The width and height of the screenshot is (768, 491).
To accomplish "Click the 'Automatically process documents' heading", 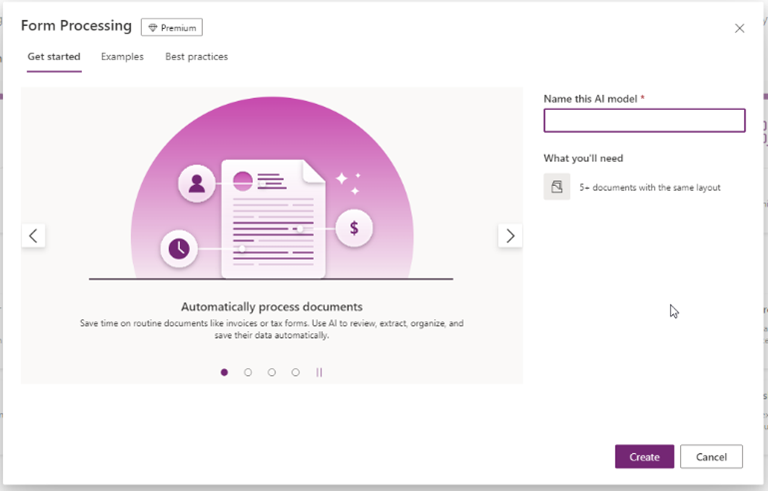I will click(272, 307).
